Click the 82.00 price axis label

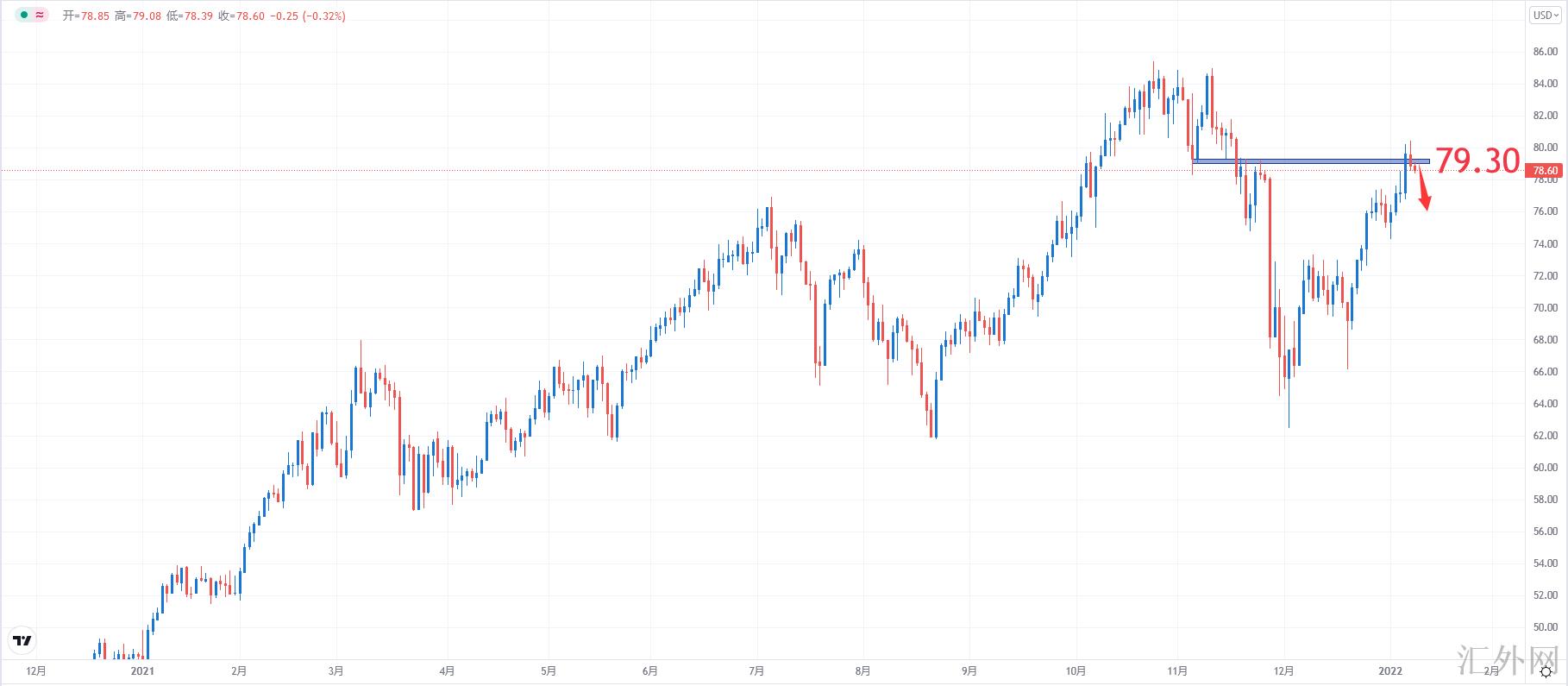[1545, 116]
